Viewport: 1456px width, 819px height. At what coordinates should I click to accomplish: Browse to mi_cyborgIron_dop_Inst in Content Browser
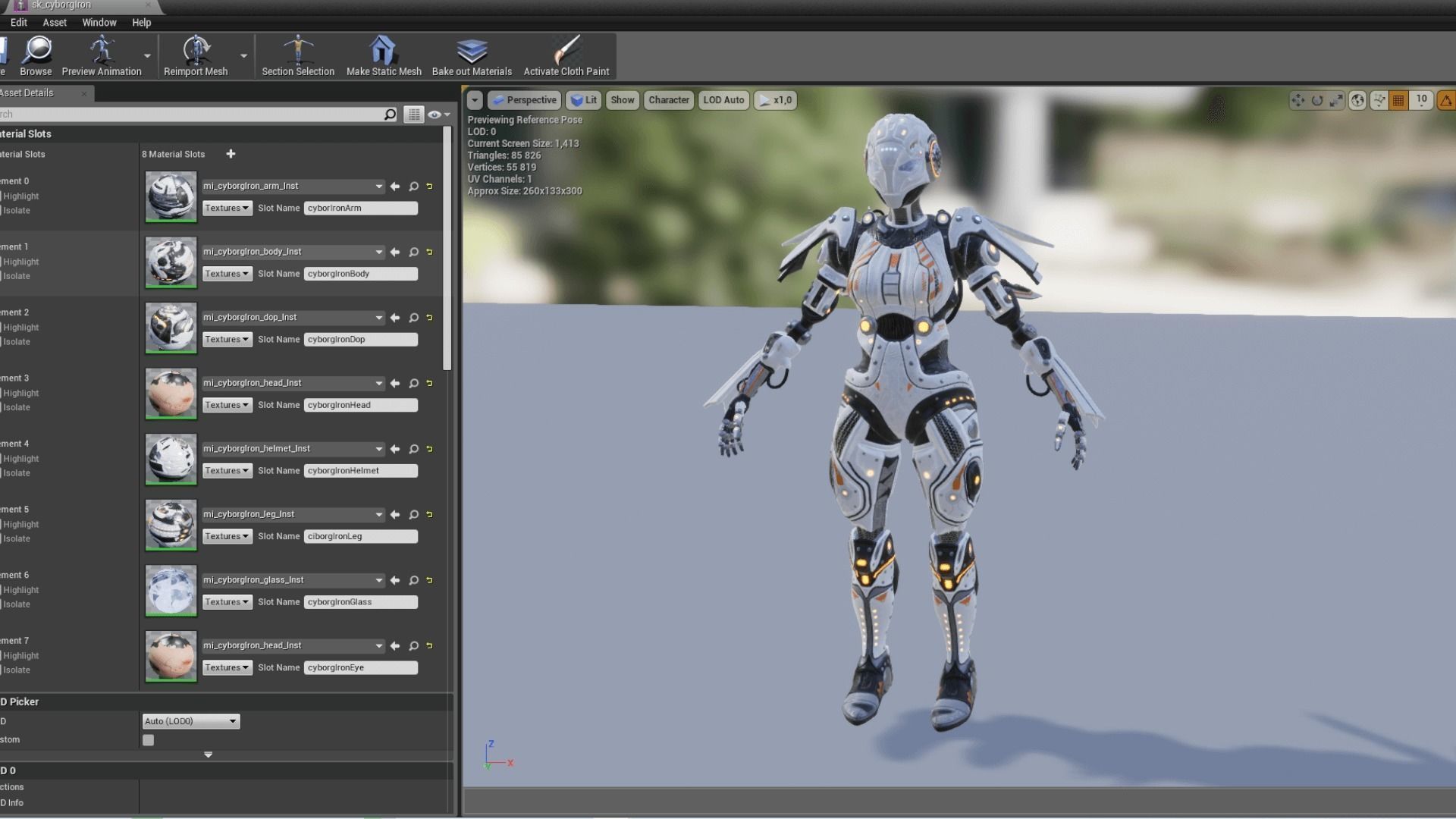click(x=413, y=318)
